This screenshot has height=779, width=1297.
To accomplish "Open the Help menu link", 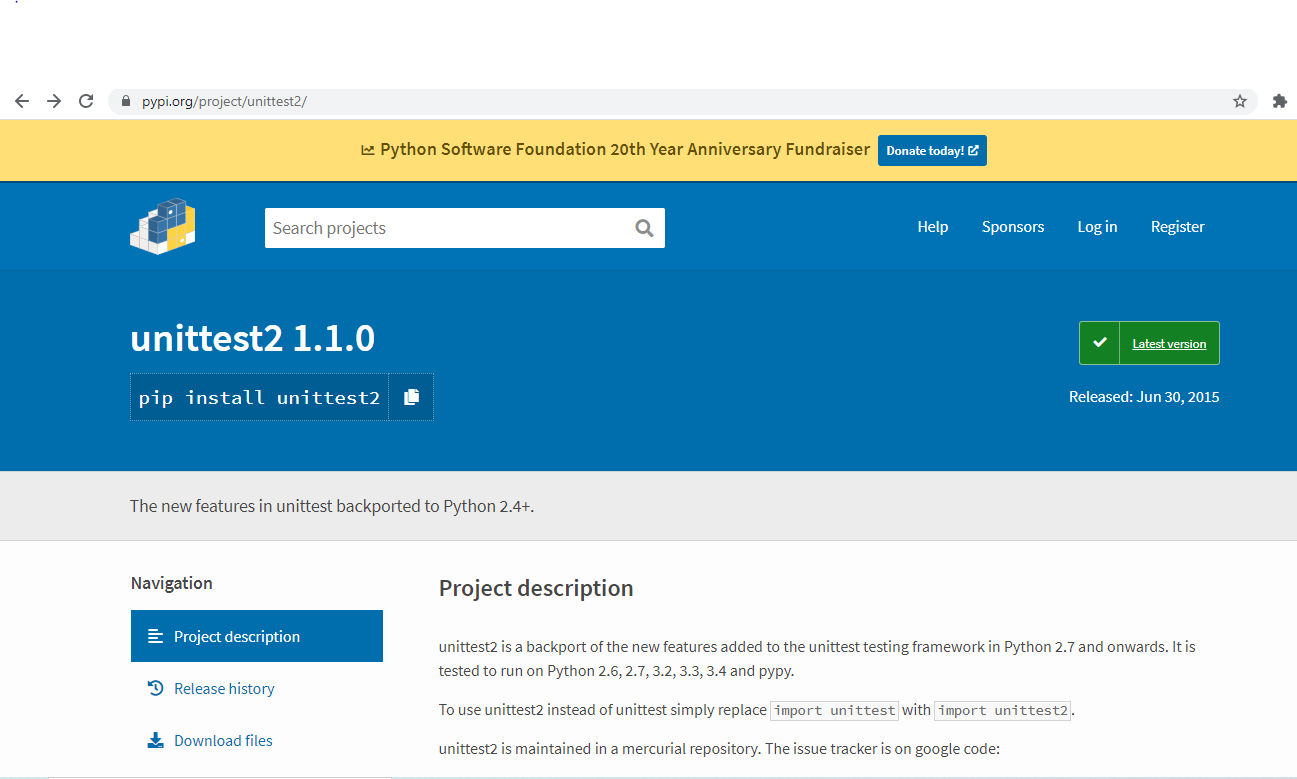I will [933, 227].
